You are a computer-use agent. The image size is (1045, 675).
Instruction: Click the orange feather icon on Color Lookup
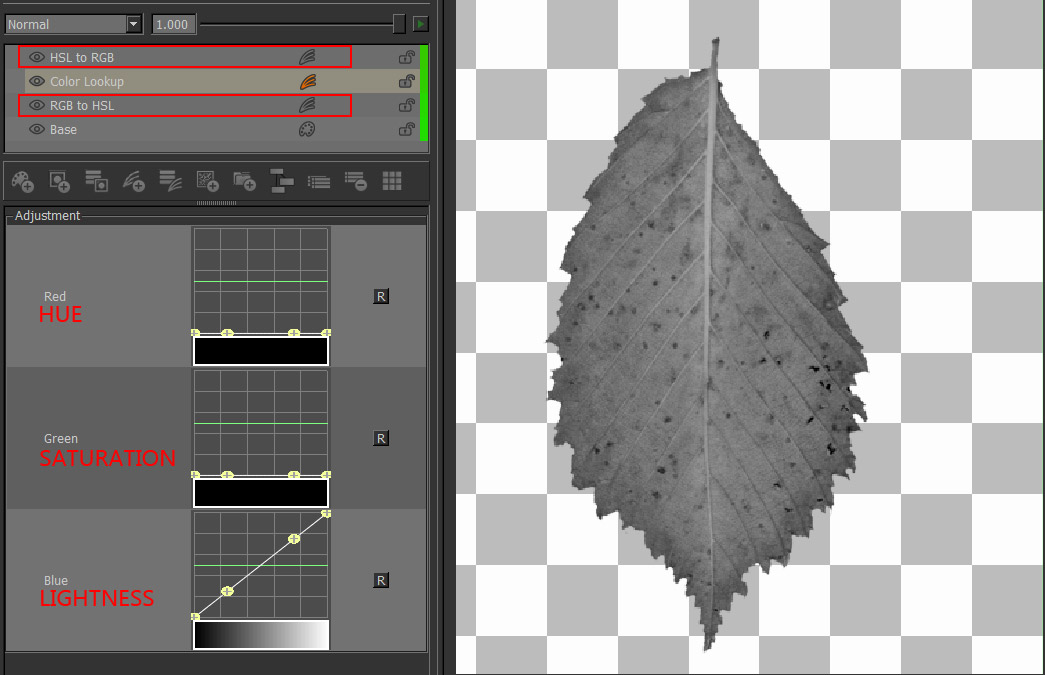coord(308,82)
